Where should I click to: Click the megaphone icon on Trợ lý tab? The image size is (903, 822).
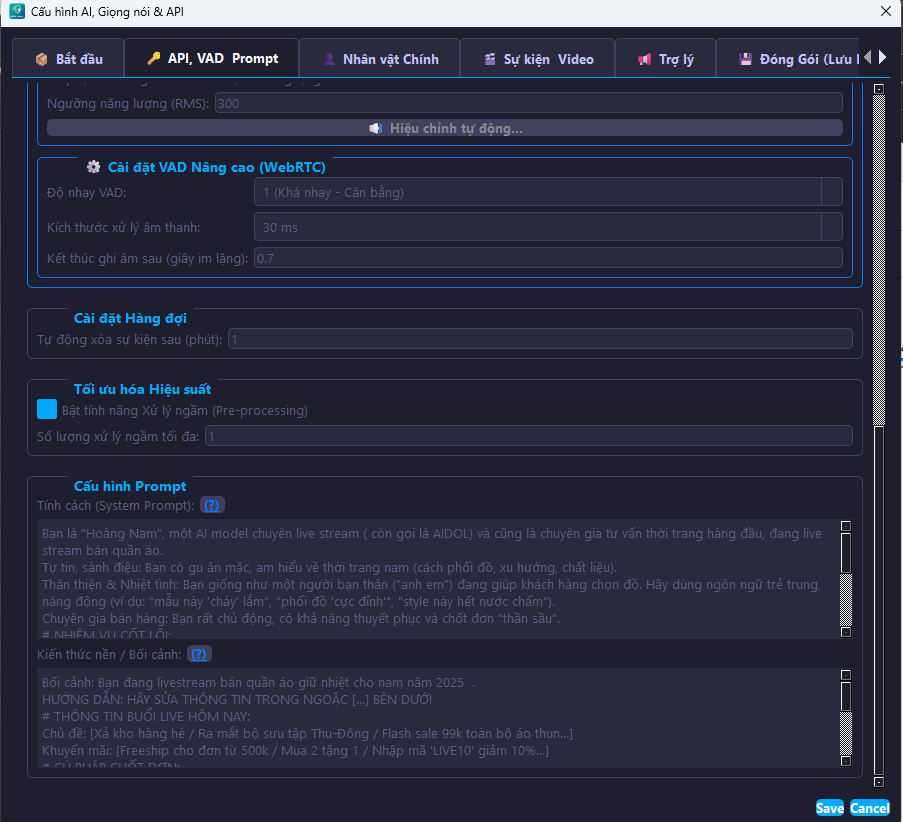pos(644,59)
